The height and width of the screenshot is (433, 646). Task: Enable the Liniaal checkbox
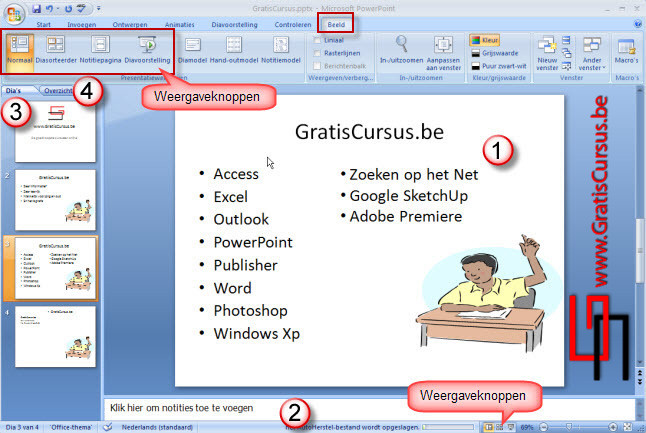coord(317,40)
